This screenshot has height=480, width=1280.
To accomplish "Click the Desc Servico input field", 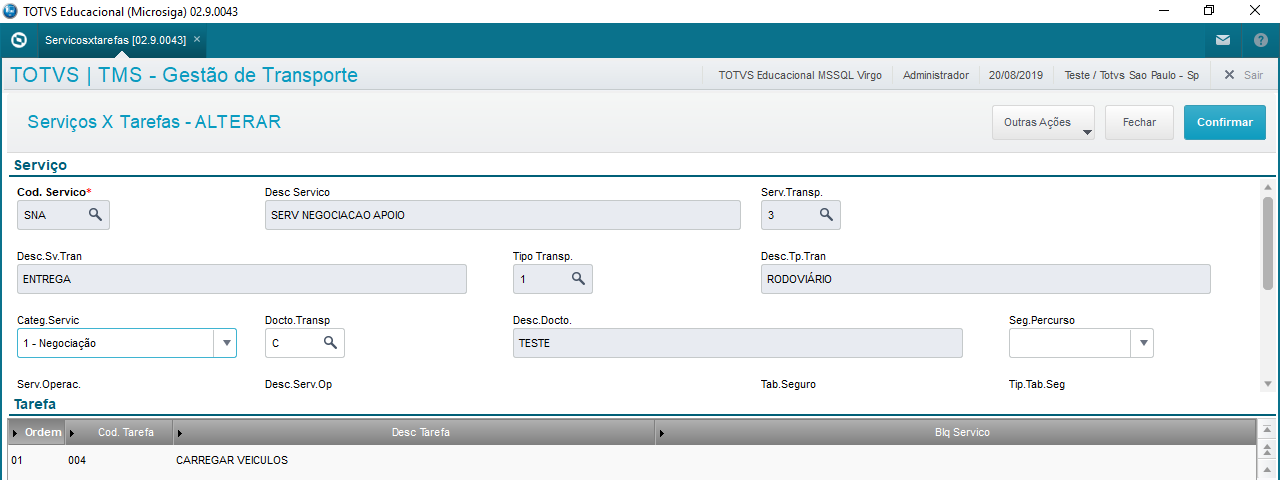I will tap(503, 215).
